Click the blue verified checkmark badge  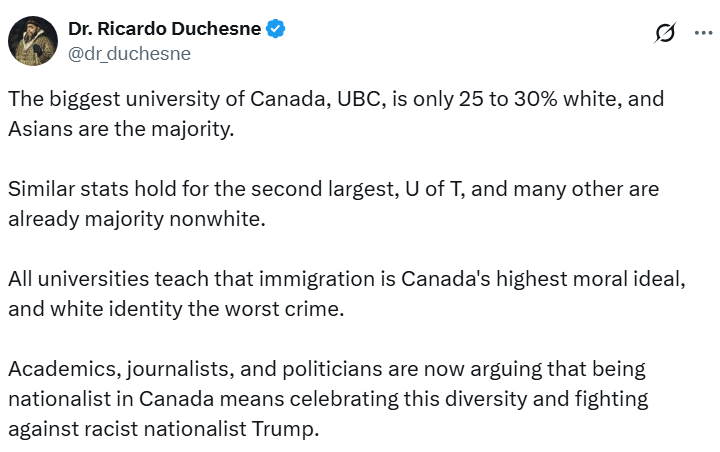[x=276, y=30]
